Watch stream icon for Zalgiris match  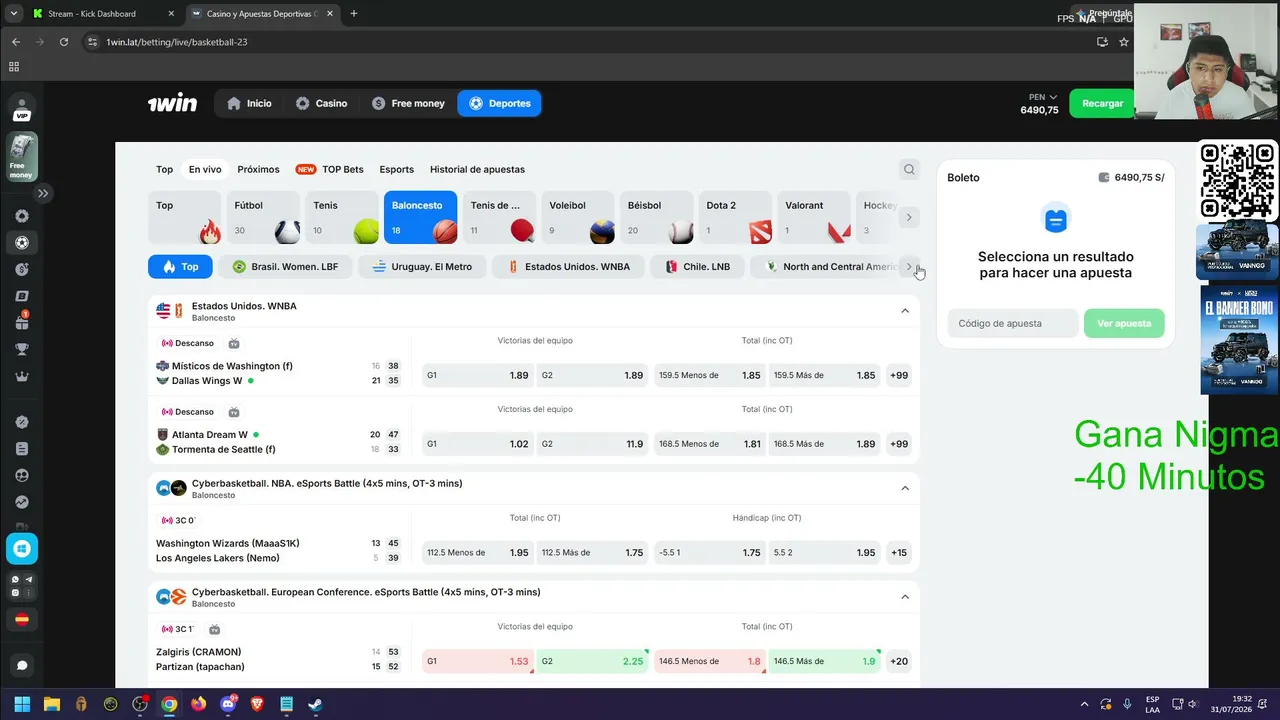pos(214,629)
